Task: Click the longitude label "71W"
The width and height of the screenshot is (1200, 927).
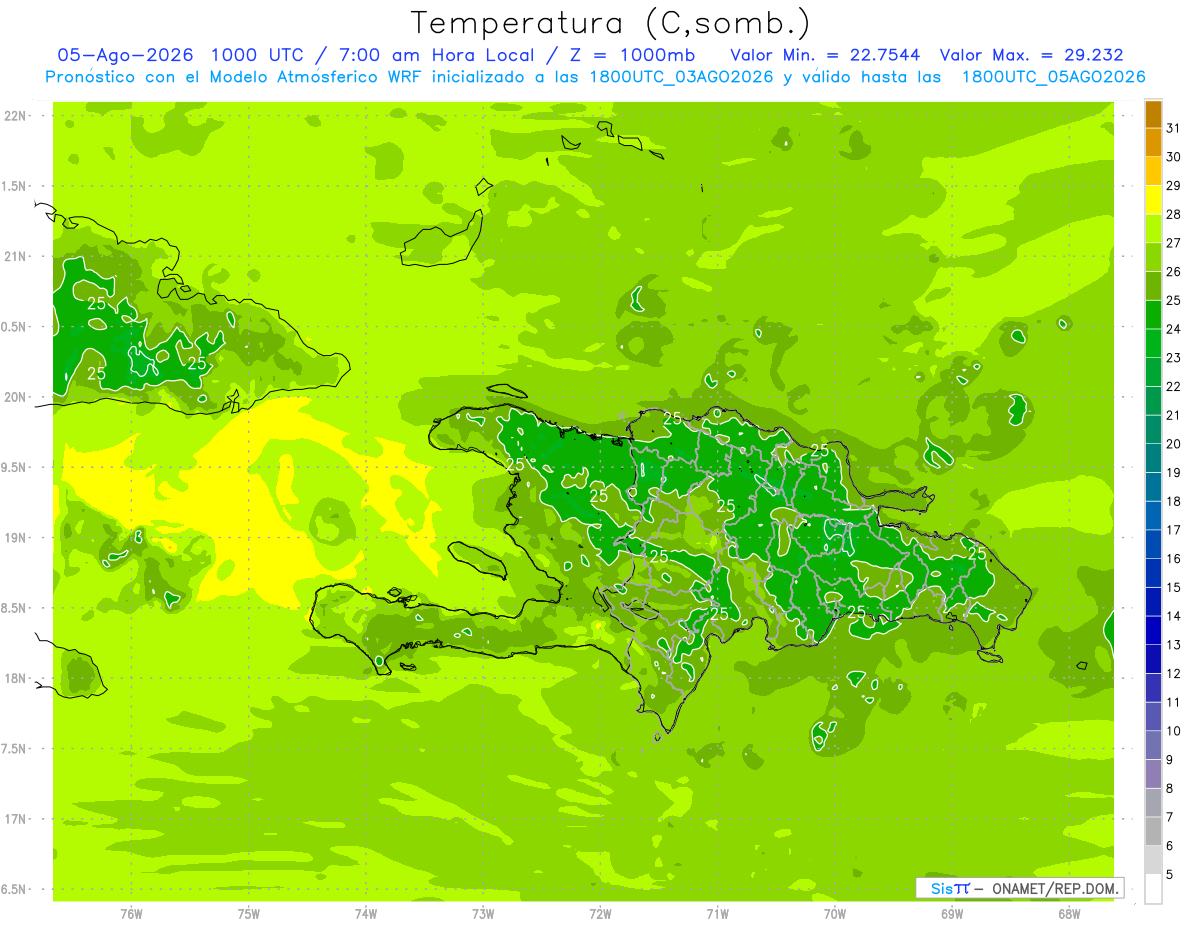Action: click(717, 914)
